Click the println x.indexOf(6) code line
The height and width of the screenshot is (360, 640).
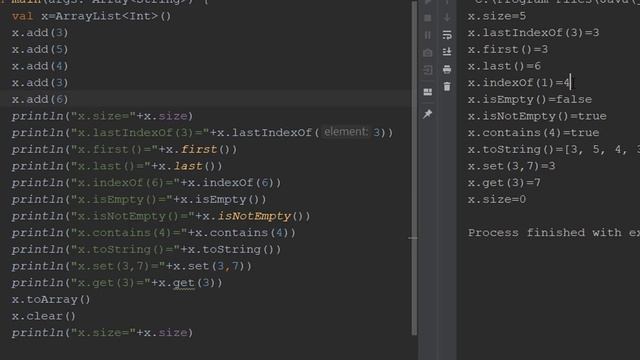[x=146, y=183]
